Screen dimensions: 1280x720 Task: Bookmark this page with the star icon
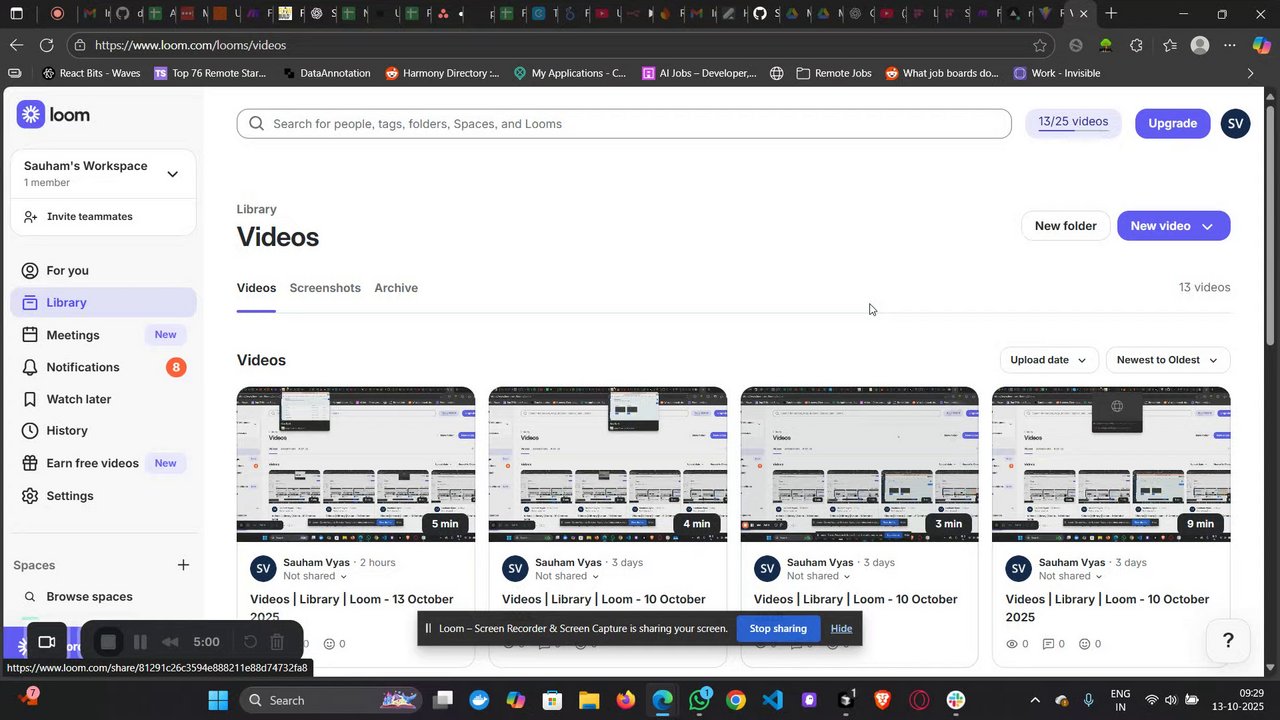tap(1040, 45)
